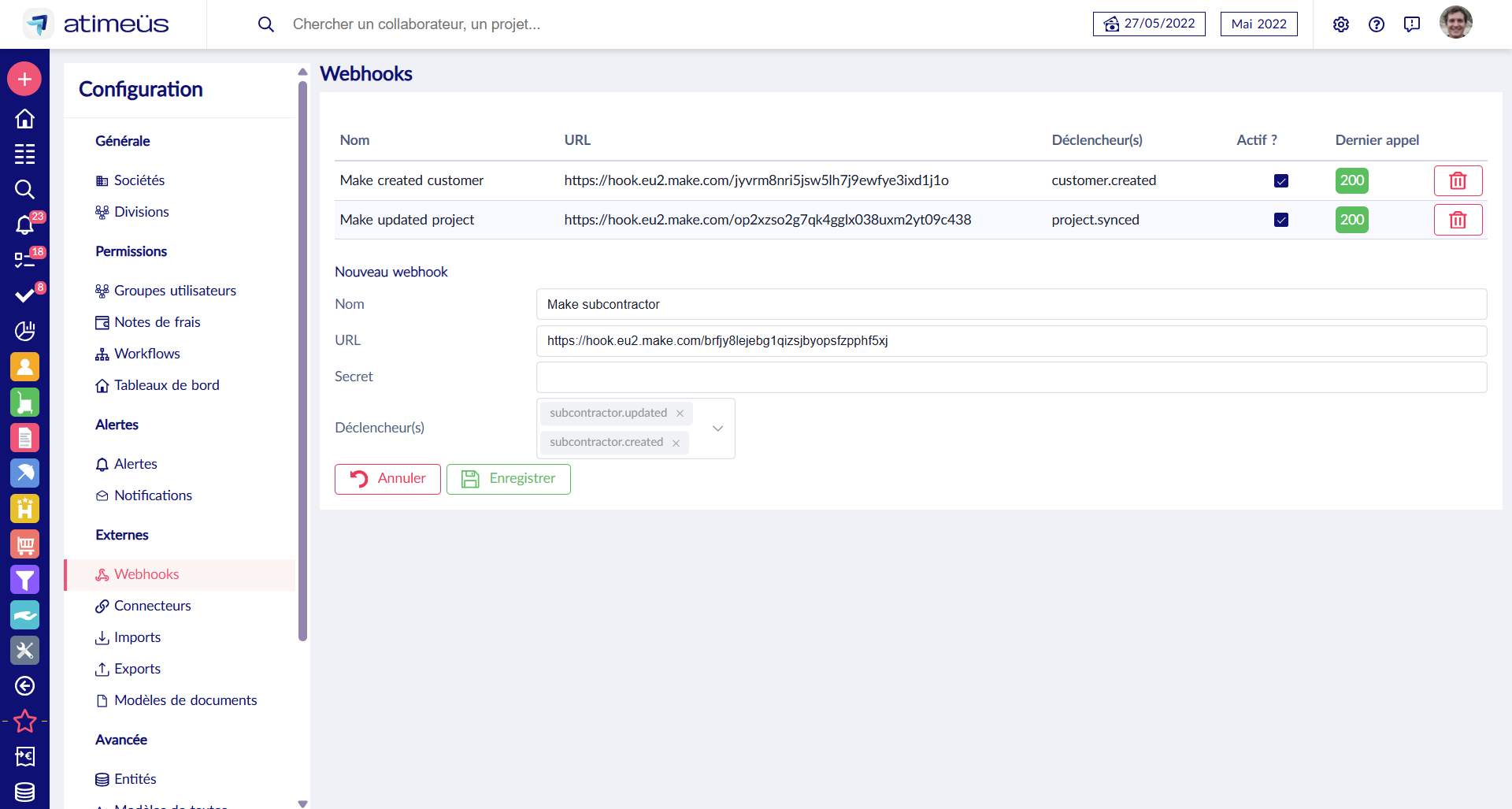Open notifications bell with 23 badge
This screenshot has height=809, width=1512.
coord(24,225)
